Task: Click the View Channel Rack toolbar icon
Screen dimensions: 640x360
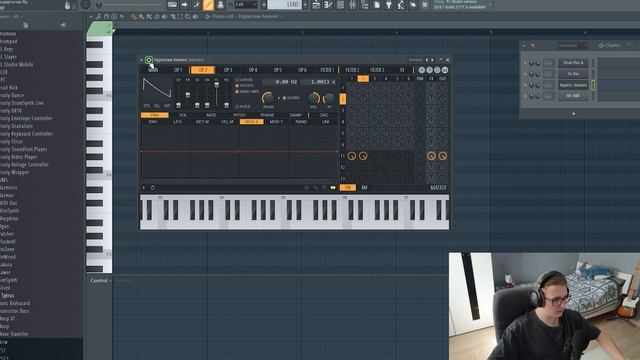Action: [340, 5]
